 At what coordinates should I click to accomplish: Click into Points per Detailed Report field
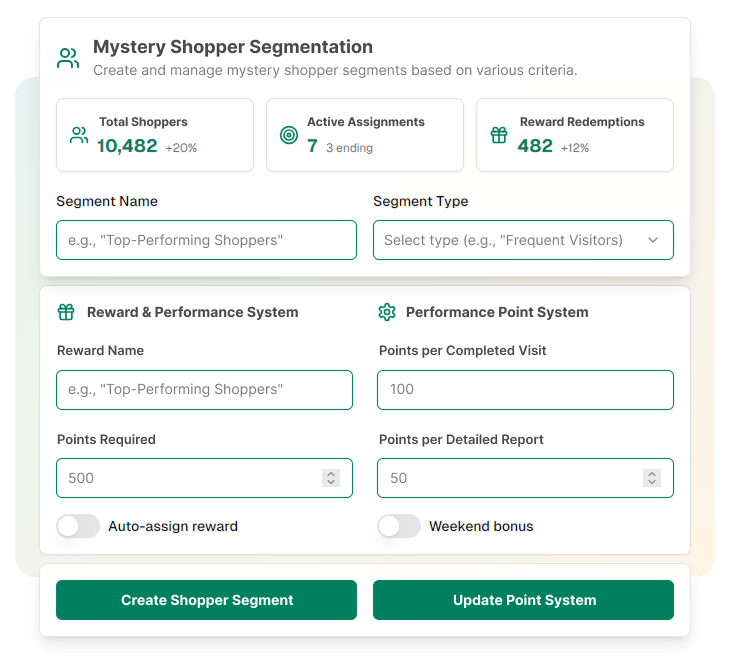pos(525,478)
